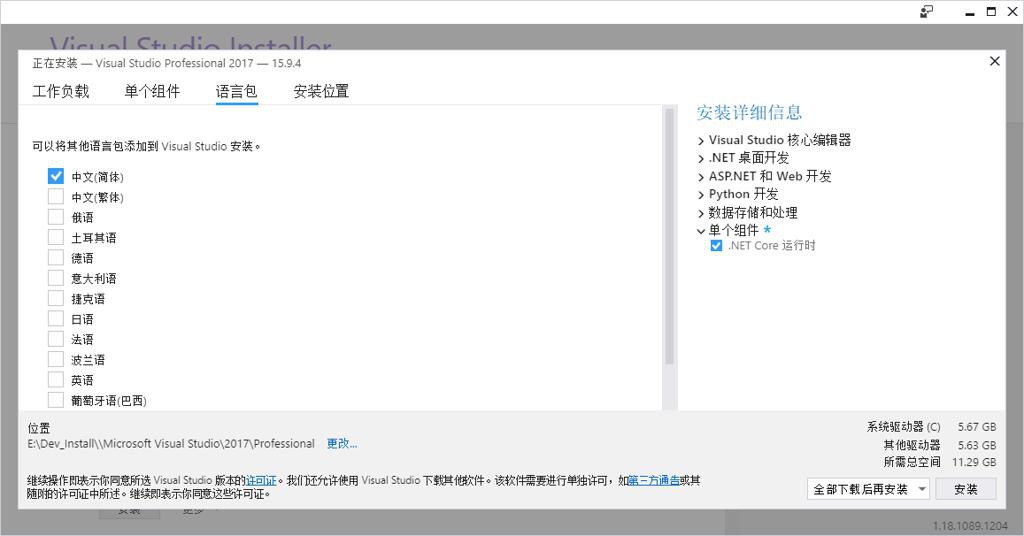Open the 许可证 license link
The image size is (1024, 536).
coord(261,481)
